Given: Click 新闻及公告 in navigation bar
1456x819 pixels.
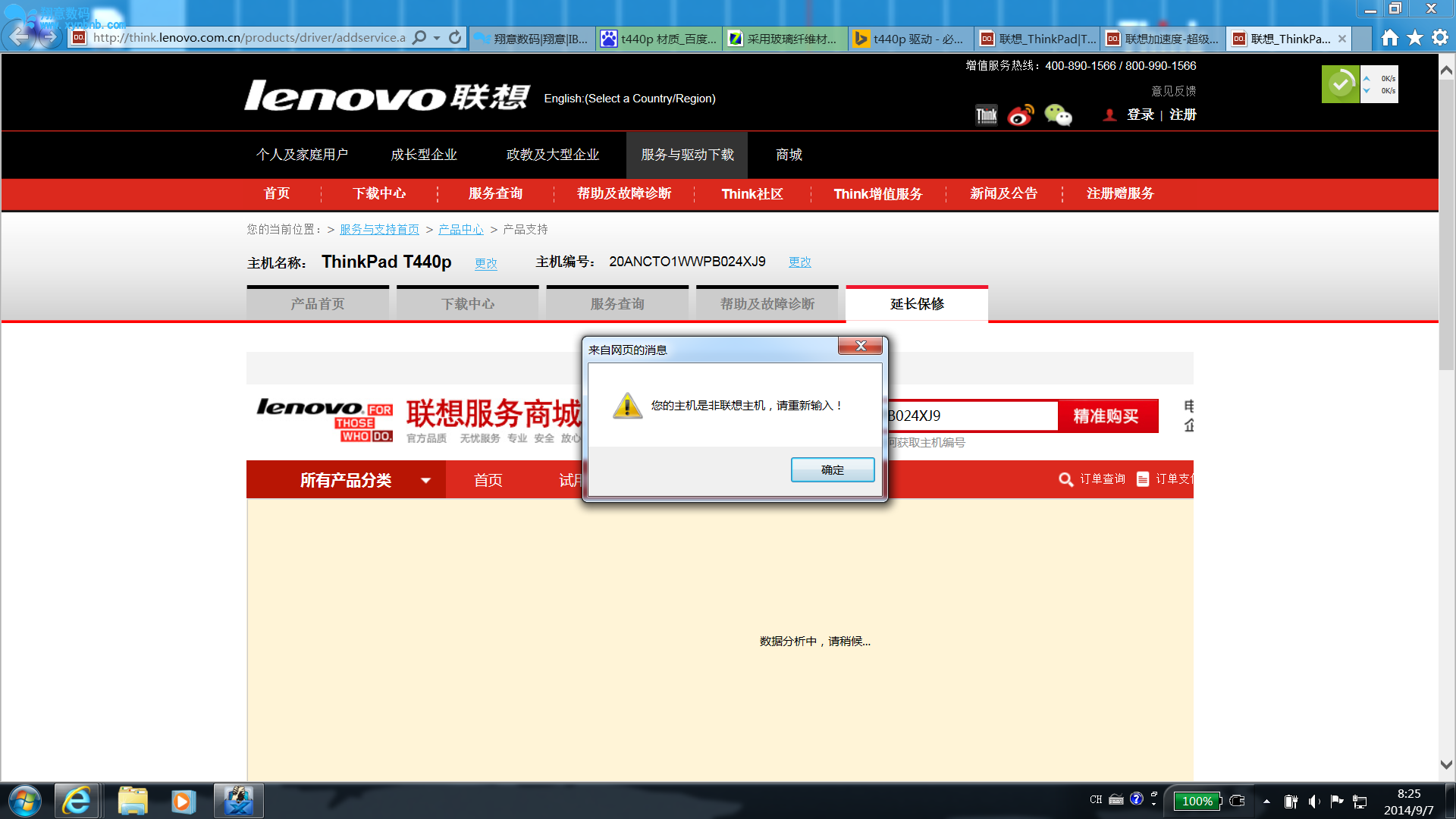Looking at the screenshot, I should pos(1003,193).
